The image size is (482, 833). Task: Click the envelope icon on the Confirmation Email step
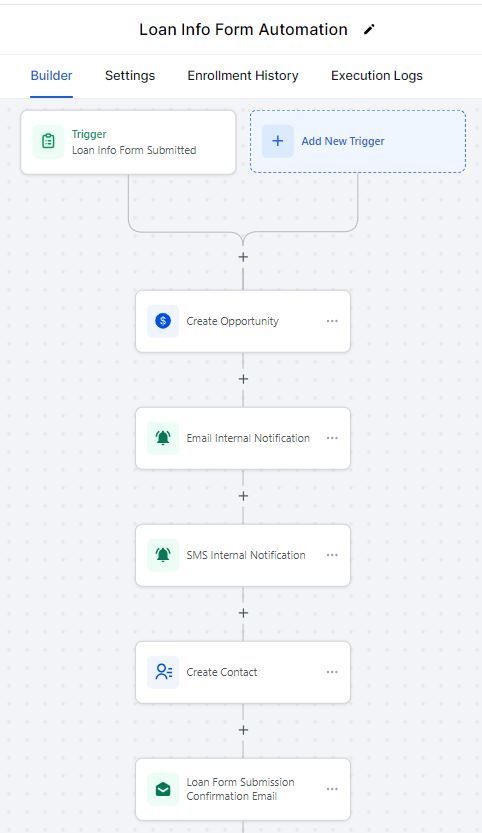(x=163, y=789)
